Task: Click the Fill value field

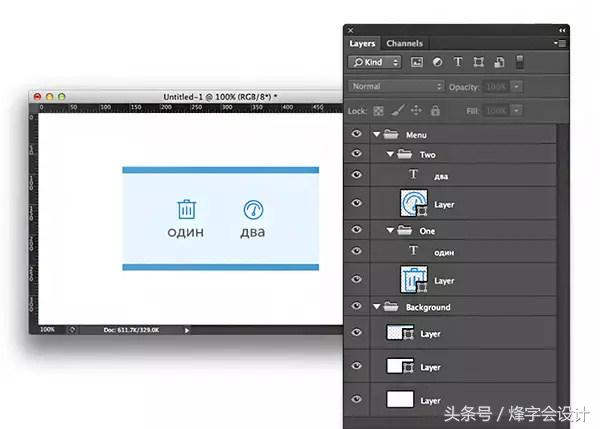Action: click(497, 111)
